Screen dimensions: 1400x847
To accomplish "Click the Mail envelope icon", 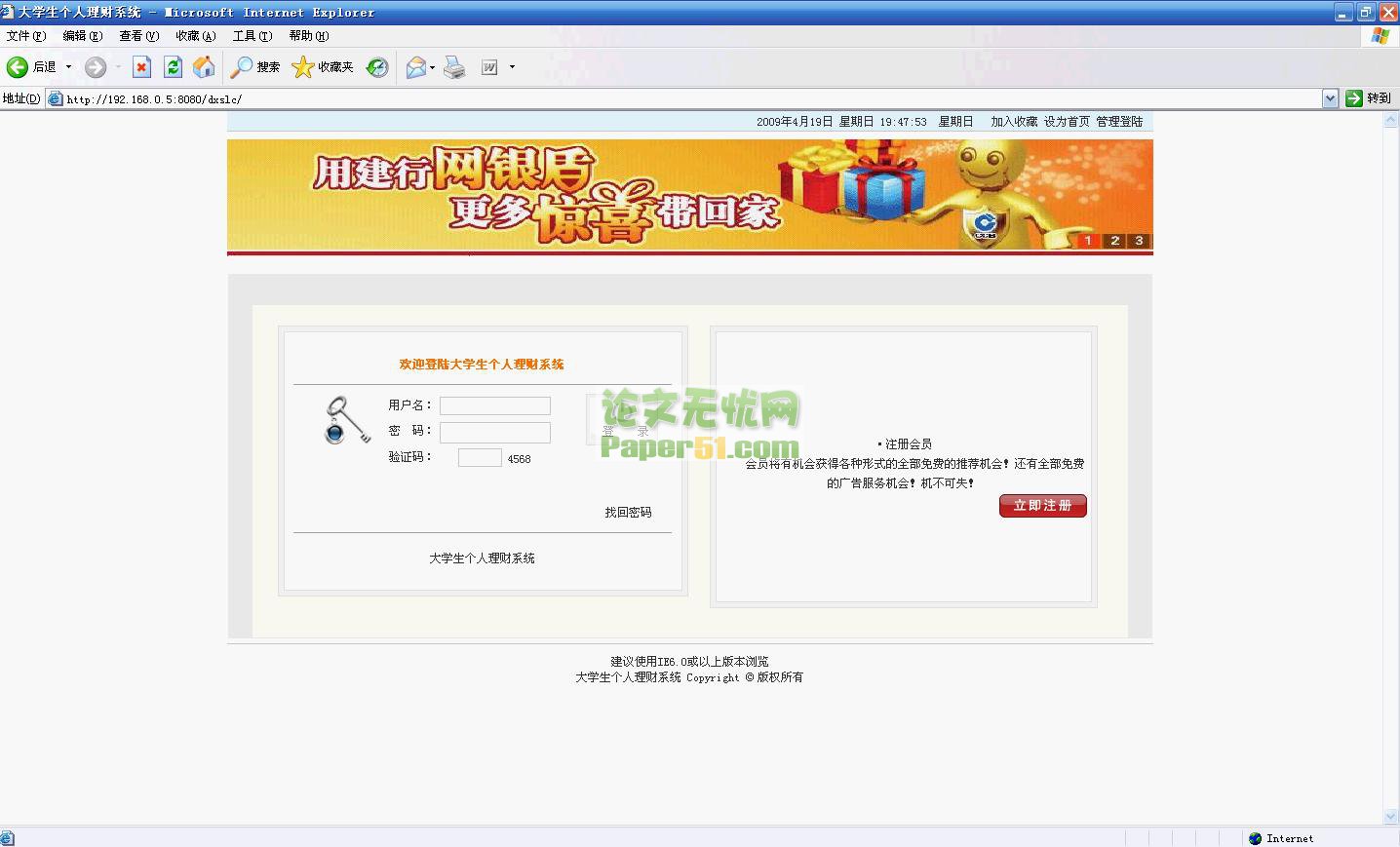I will (x=415, y=67).
